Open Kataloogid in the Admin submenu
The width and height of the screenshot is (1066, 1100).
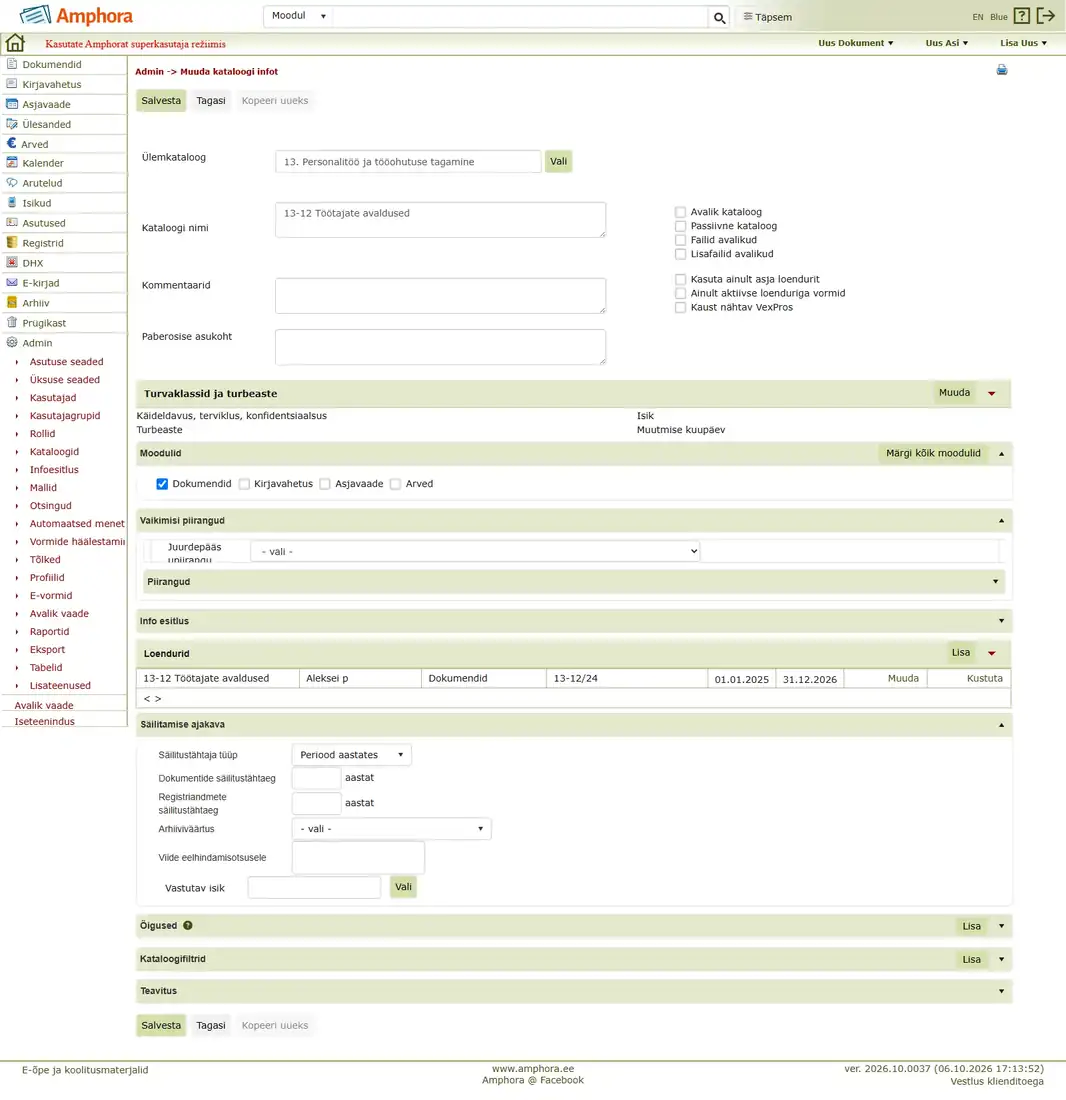[x=54, y=452]
